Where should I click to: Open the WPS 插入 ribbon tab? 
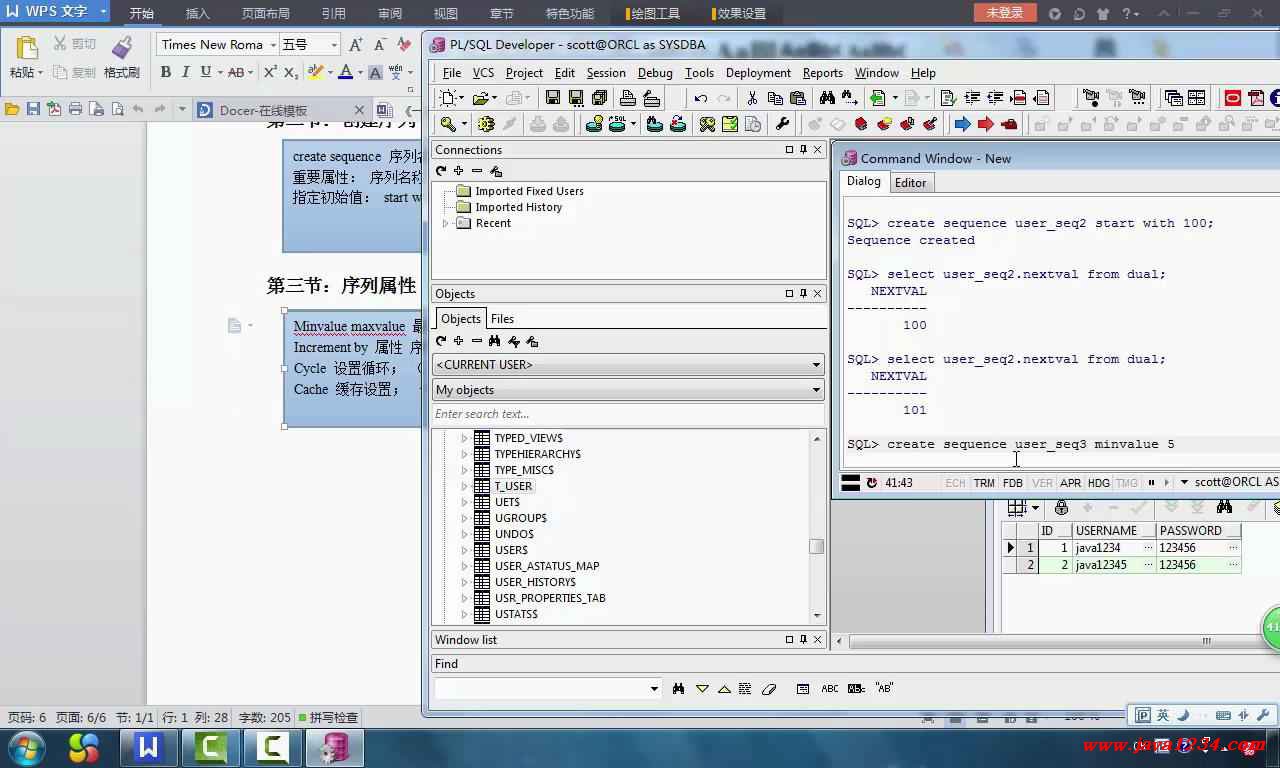click(x=198, y=14)
